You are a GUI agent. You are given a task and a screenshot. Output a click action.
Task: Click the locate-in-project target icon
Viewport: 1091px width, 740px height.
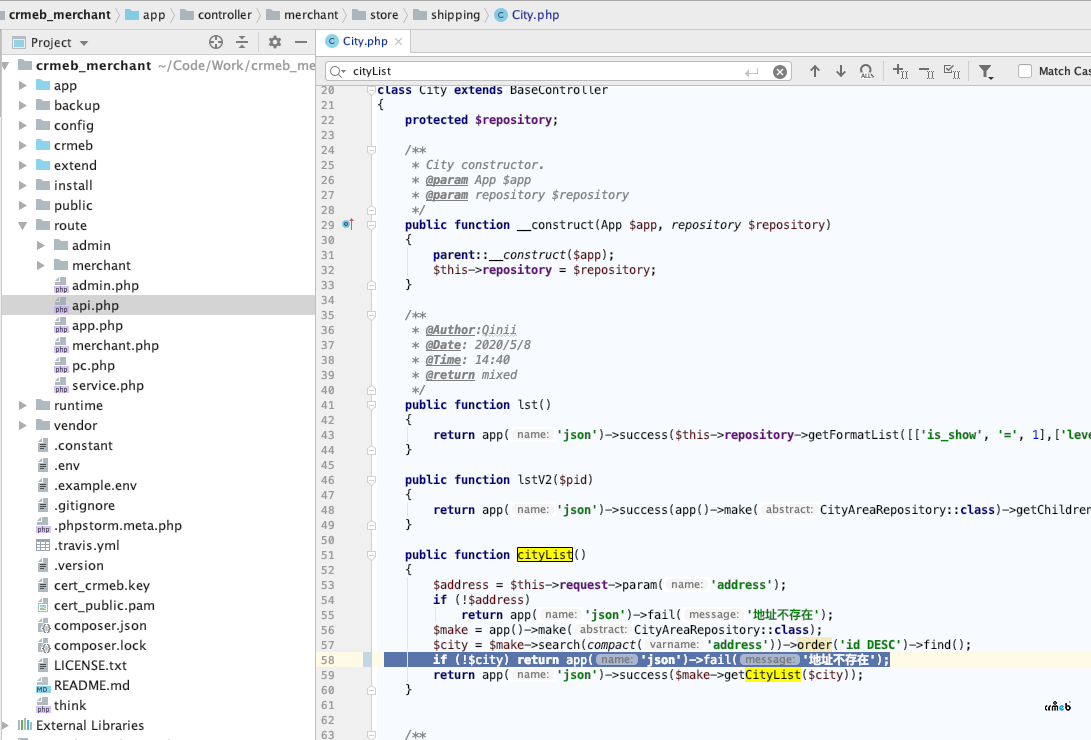coord(216,42)
